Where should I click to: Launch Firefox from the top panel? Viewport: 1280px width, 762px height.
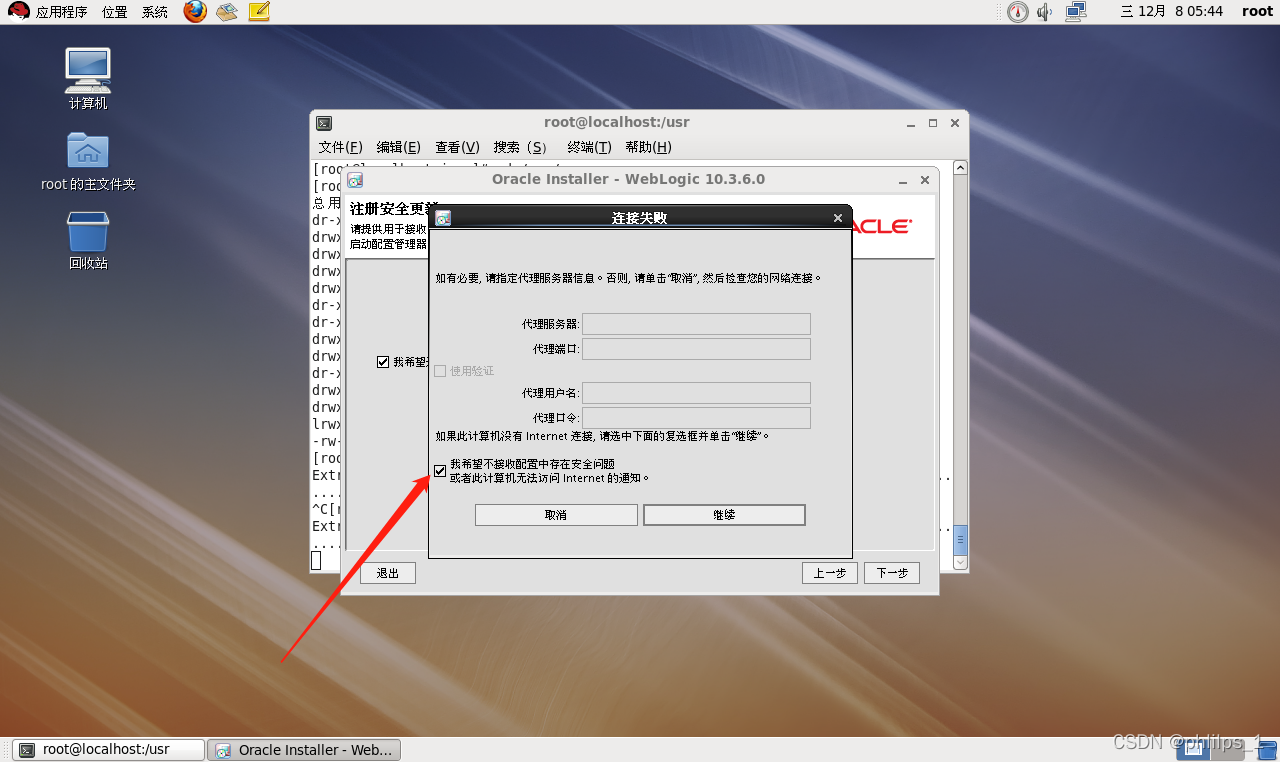pyautogui.click(x=195, y=12)
